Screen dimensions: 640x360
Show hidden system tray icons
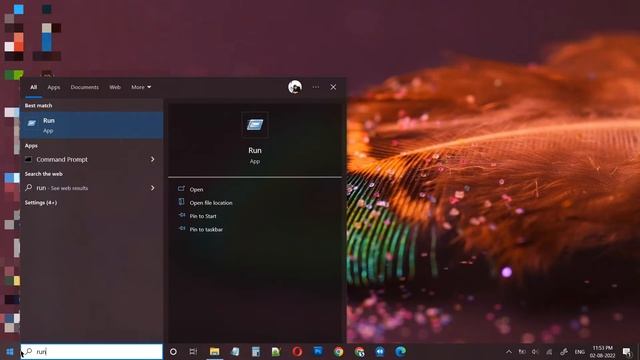pyautogui.click(x=509, y=351)
